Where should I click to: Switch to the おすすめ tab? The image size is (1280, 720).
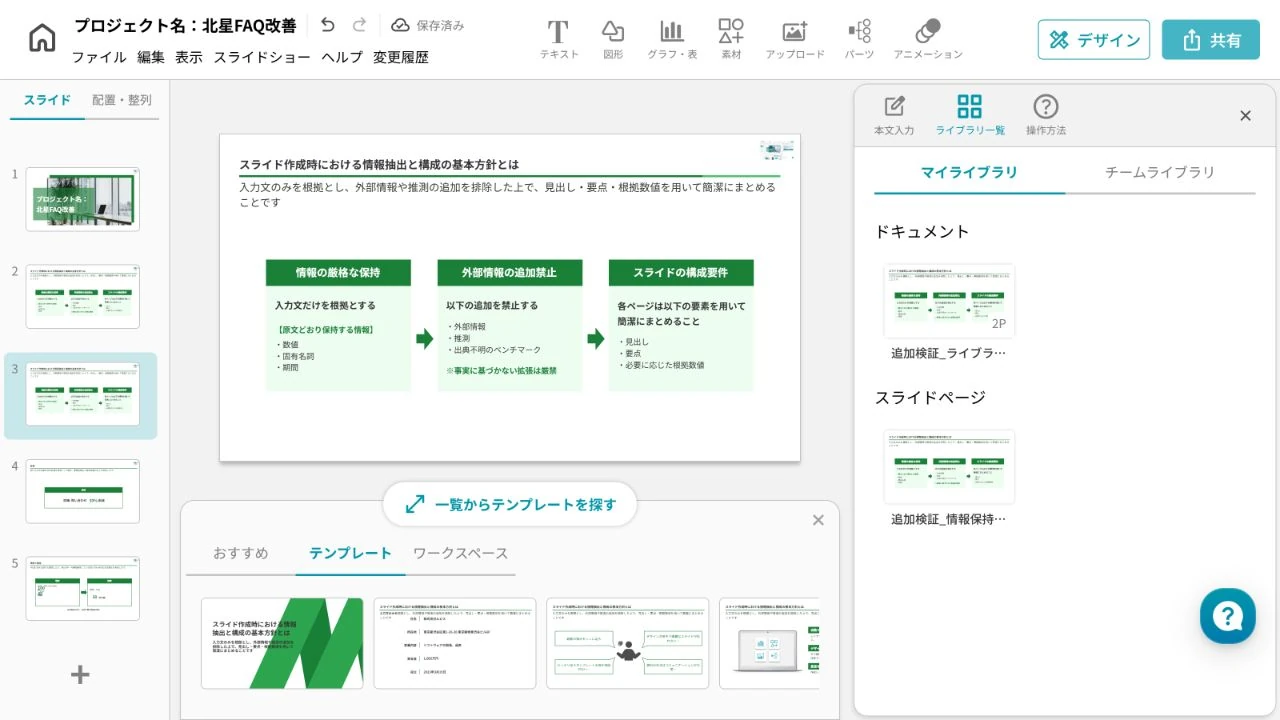click(241, 553)
